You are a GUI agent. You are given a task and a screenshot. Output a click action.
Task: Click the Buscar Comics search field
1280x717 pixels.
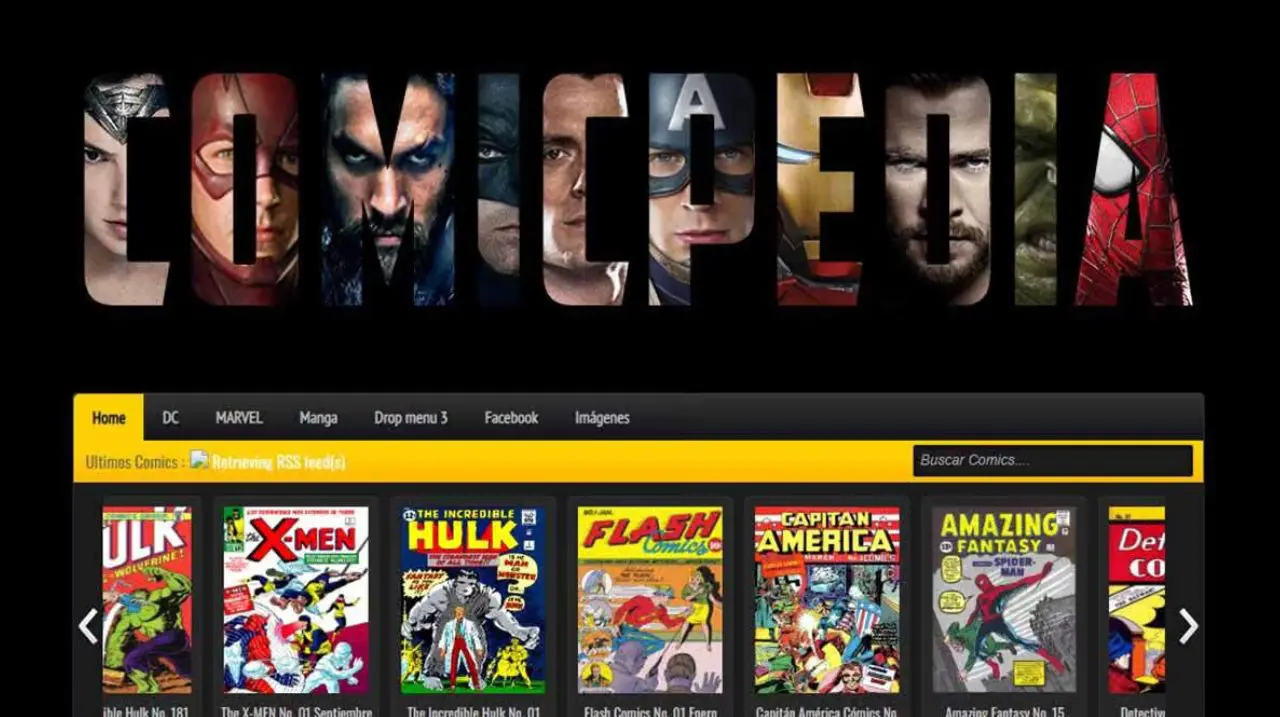click(x=1052, y=461)
